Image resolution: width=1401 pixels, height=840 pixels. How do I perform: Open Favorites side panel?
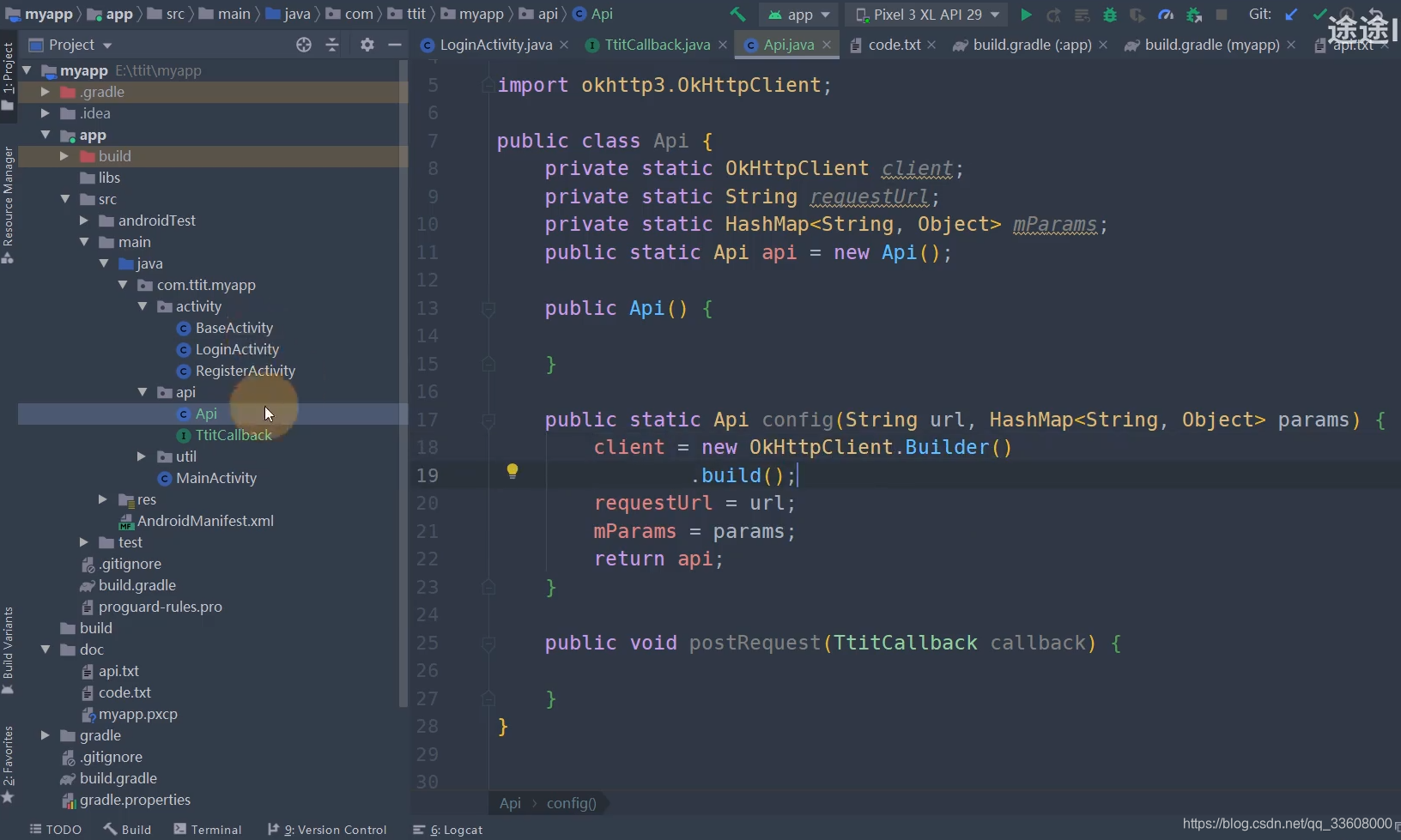coord(8,764)
